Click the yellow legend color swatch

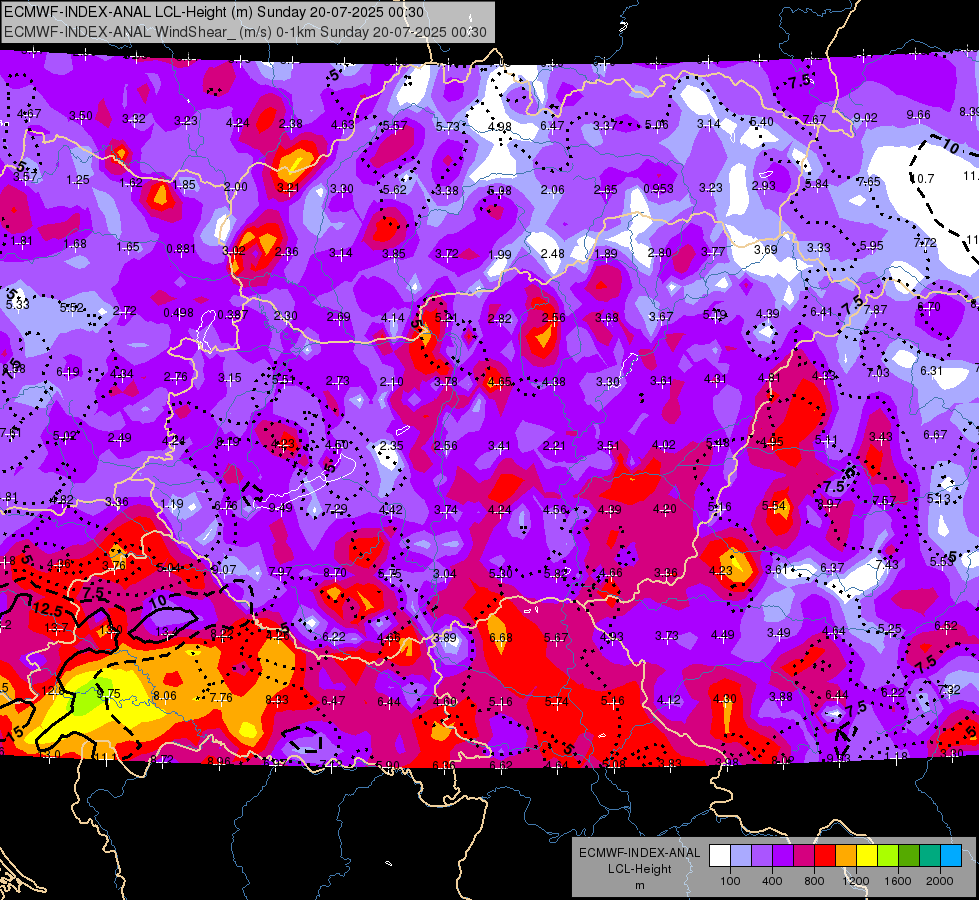[867, 856]
